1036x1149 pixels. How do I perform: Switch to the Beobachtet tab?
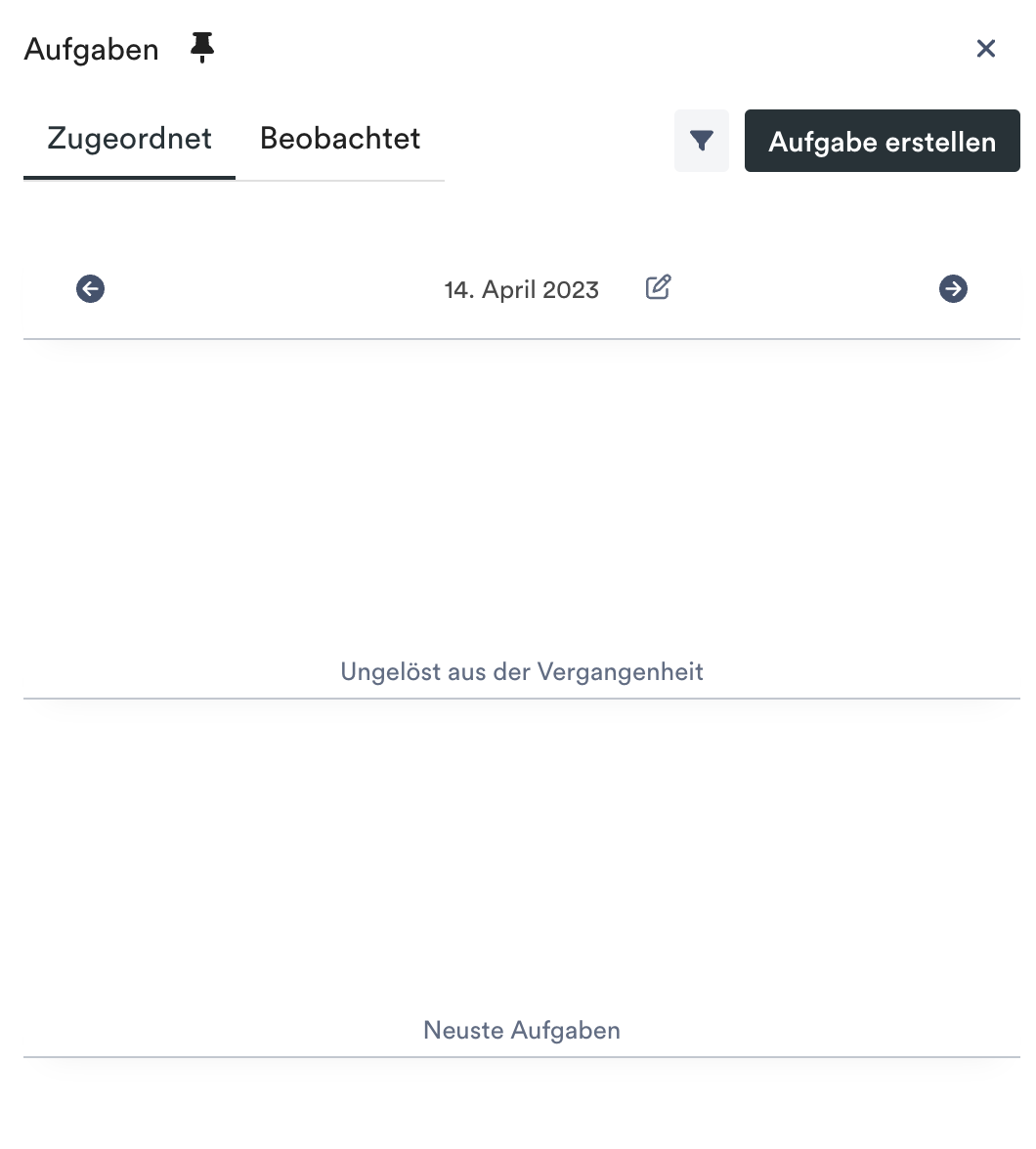pos(340,139)
